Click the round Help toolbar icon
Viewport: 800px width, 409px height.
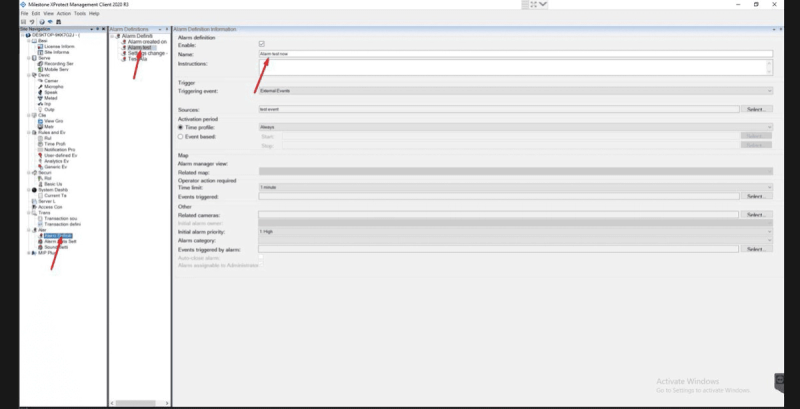pos(42,22)
